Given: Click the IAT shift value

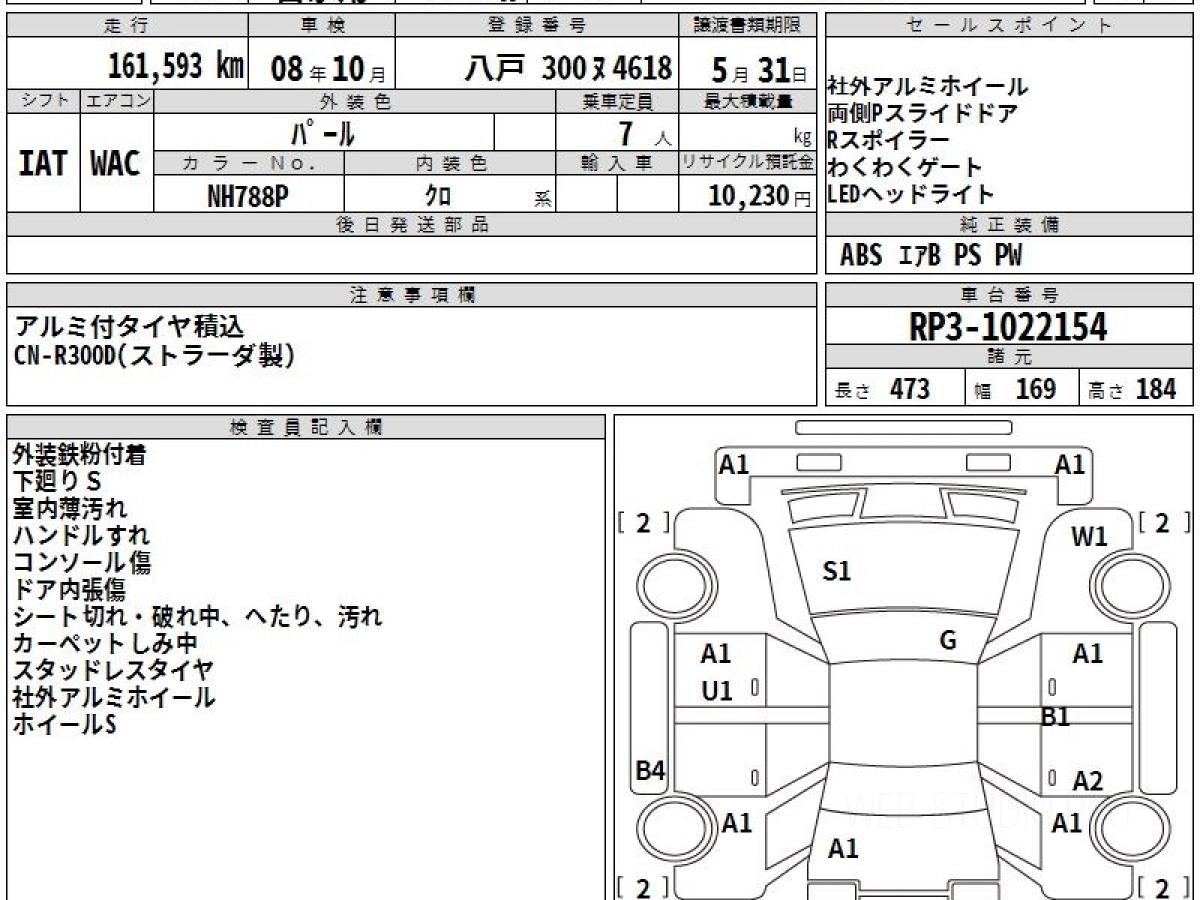Looking at the screenshot, I should (x=43, y=164).
